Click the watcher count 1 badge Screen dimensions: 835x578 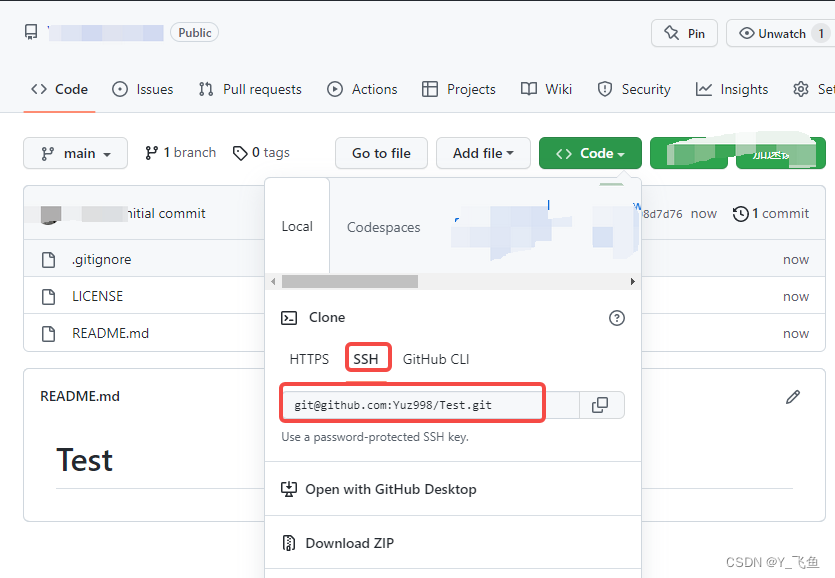pos(821,34)
